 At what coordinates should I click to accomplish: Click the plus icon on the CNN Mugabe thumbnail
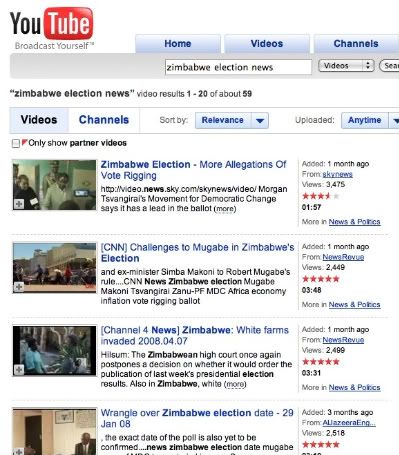pos(19,287)
